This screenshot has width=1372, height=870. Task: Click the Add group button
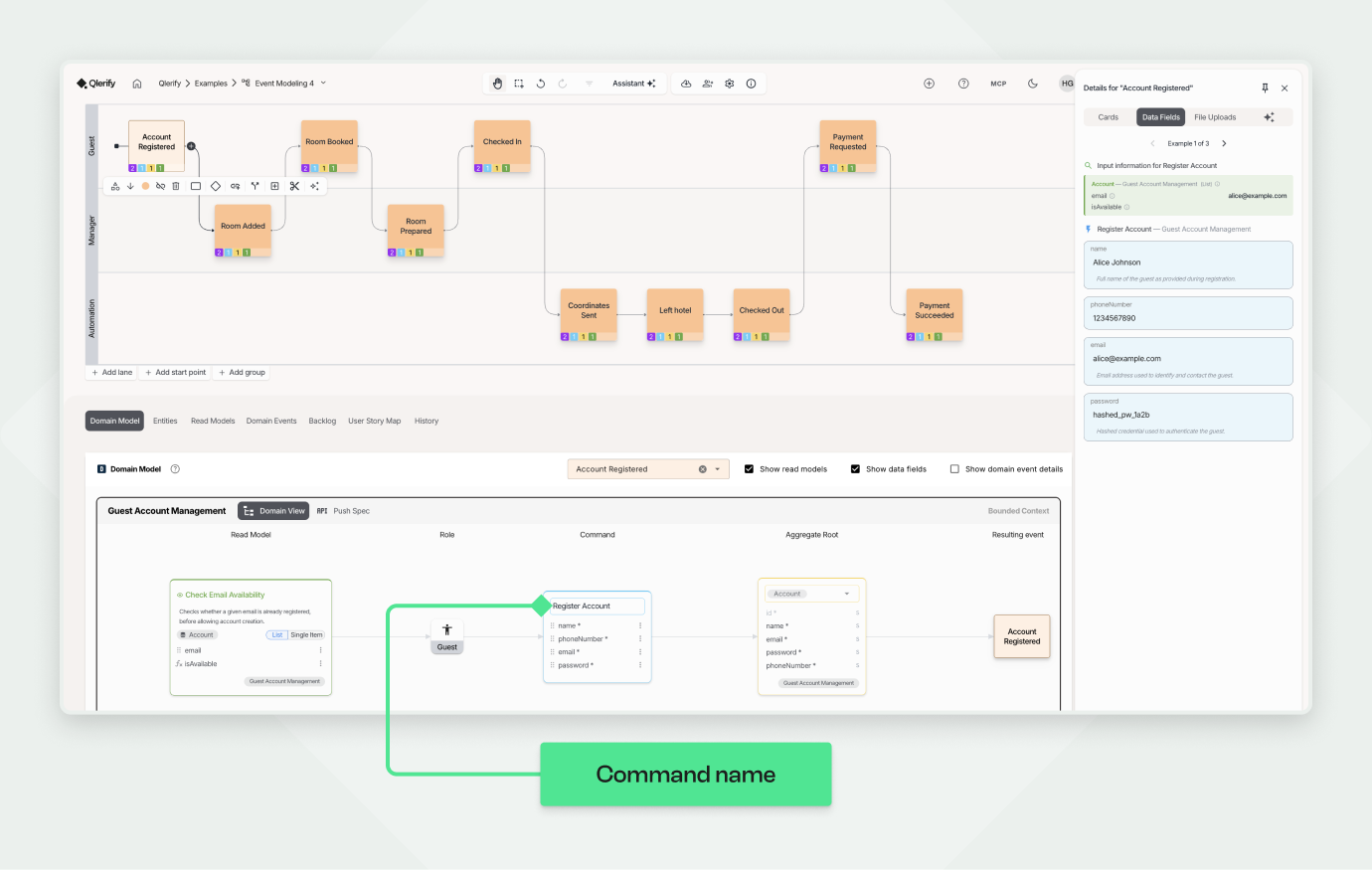[x=242, y=373]
